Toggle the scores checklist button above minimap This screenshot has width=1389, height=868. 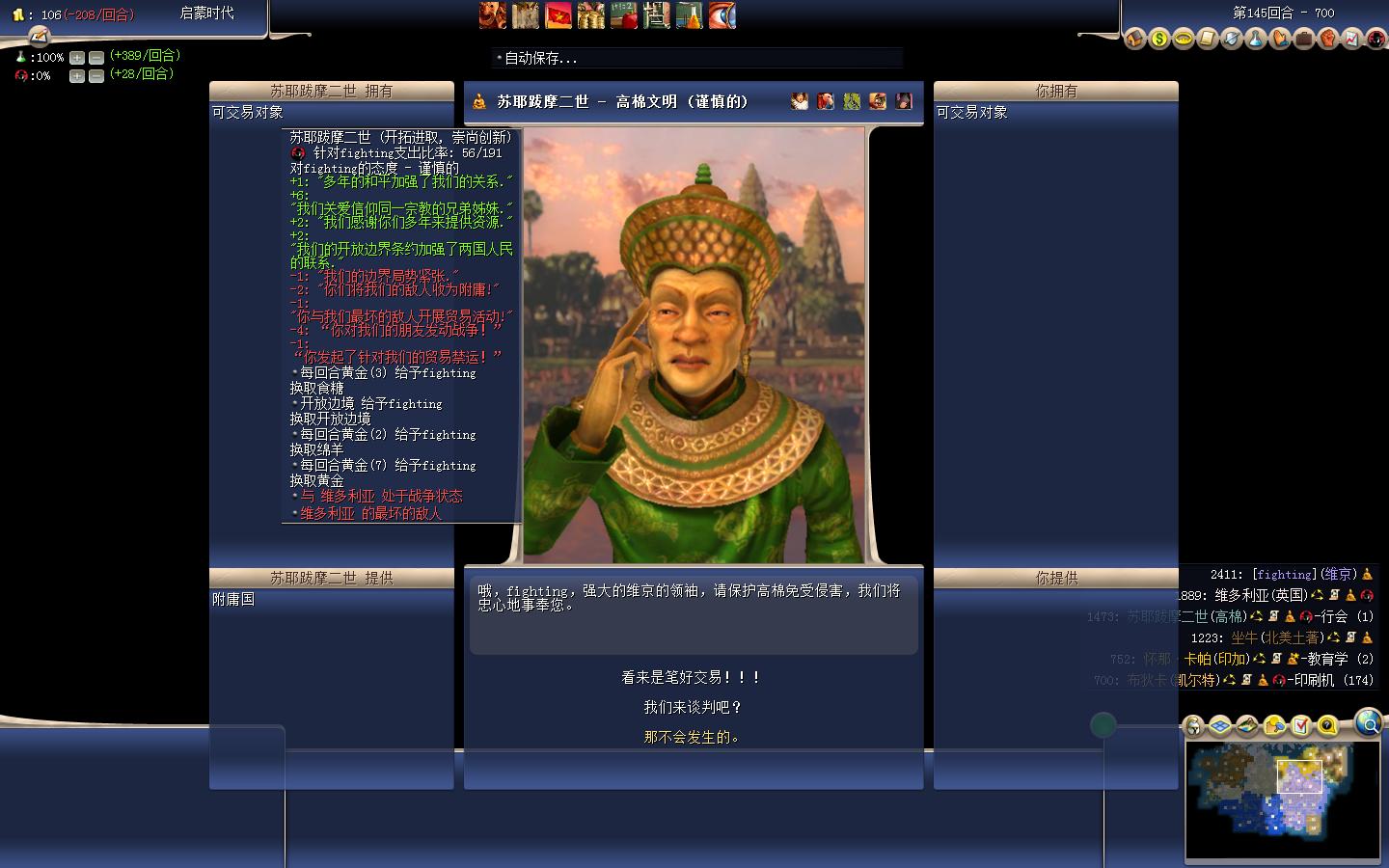[x=1301, y=725]
